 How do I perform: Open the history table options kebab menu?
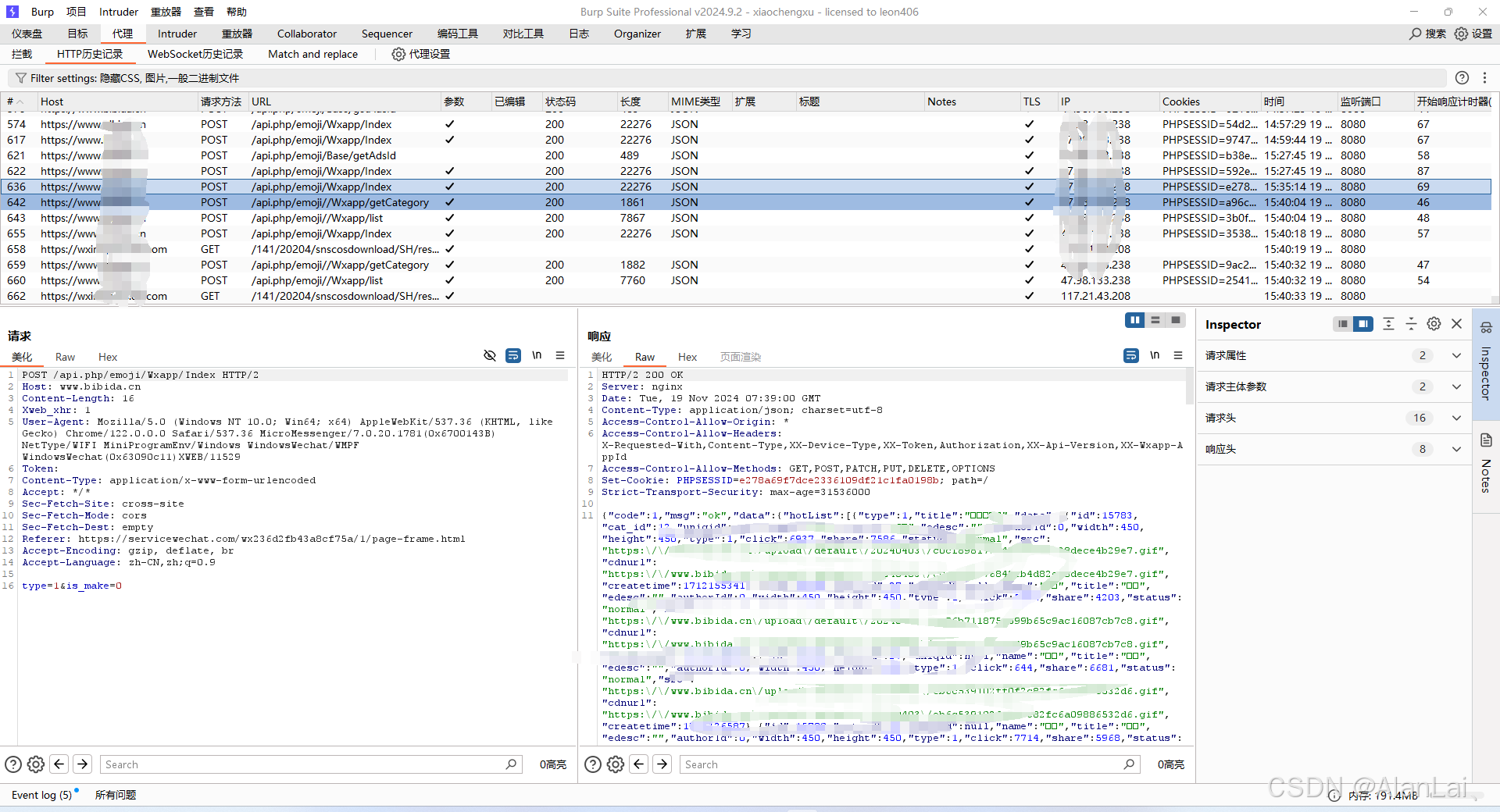[x=1484, y=77]
